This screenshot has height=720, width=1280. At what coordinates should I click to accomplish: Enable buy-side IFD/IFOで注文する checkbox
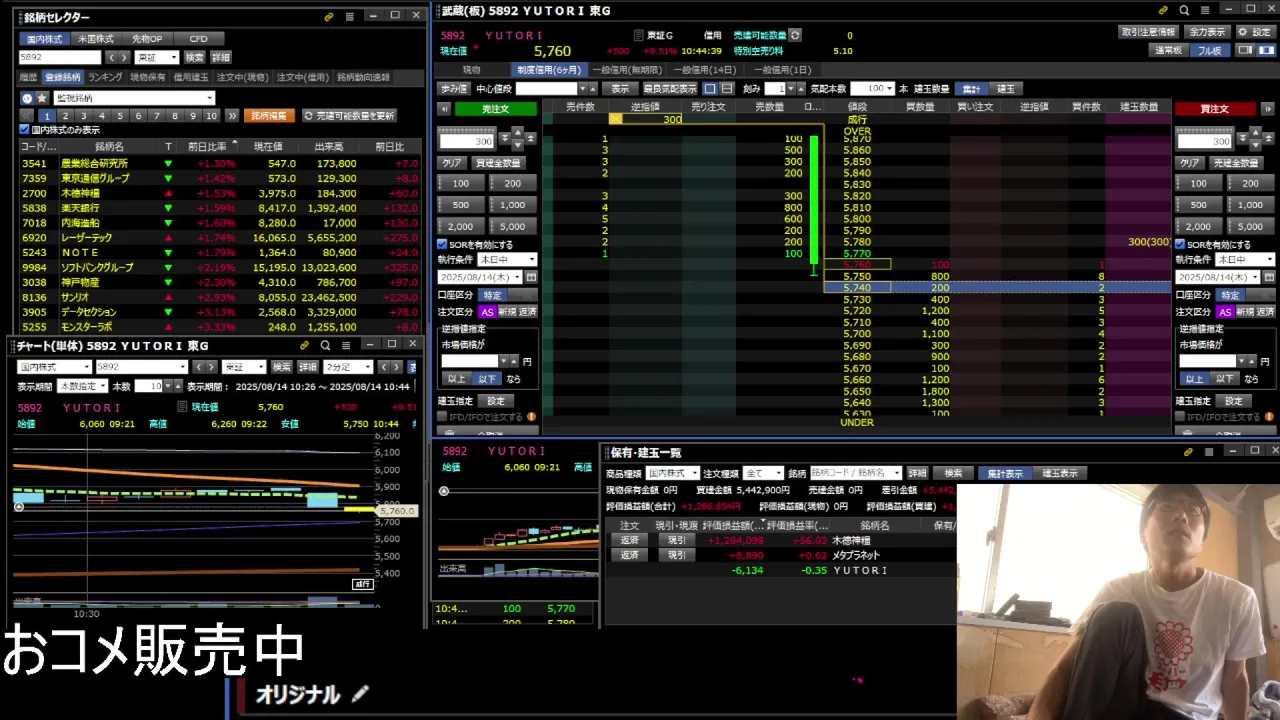tap(1180, 417)
